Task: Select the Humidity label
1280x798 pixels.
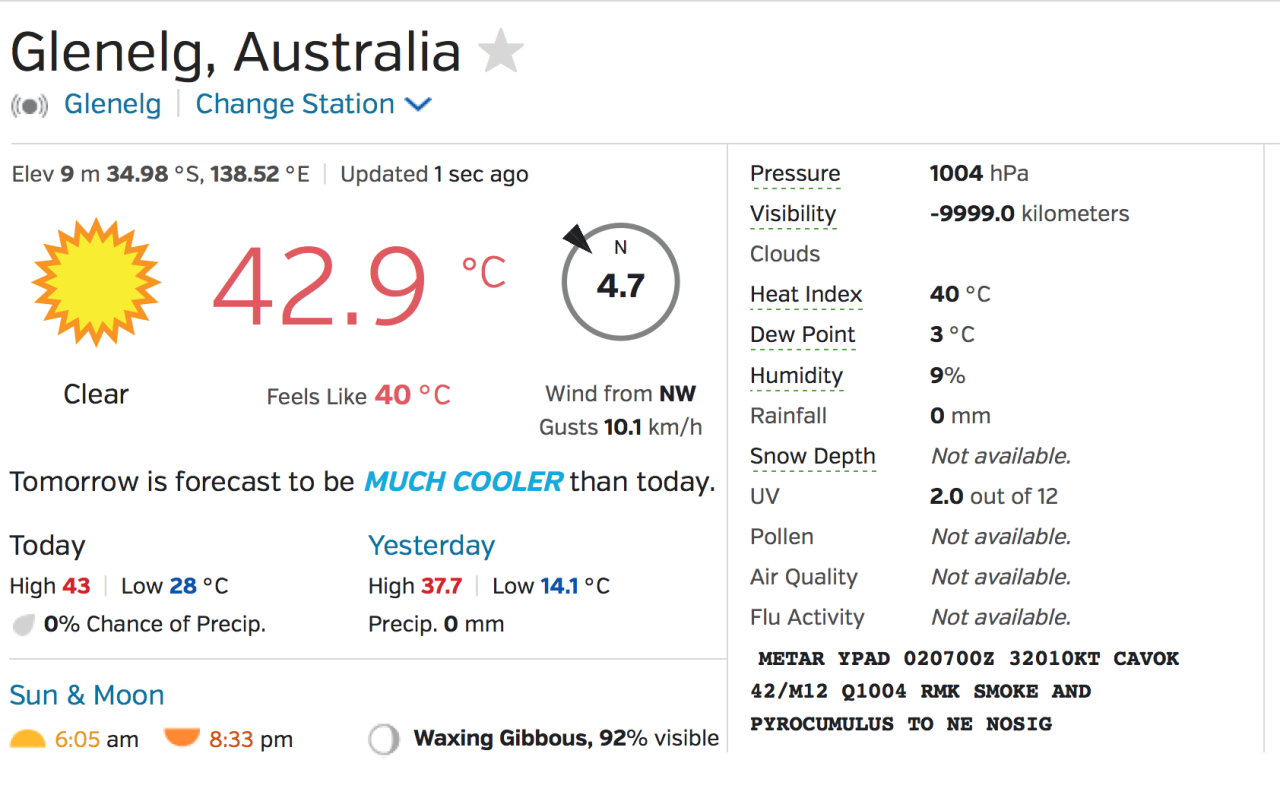Action: point(797,375)
